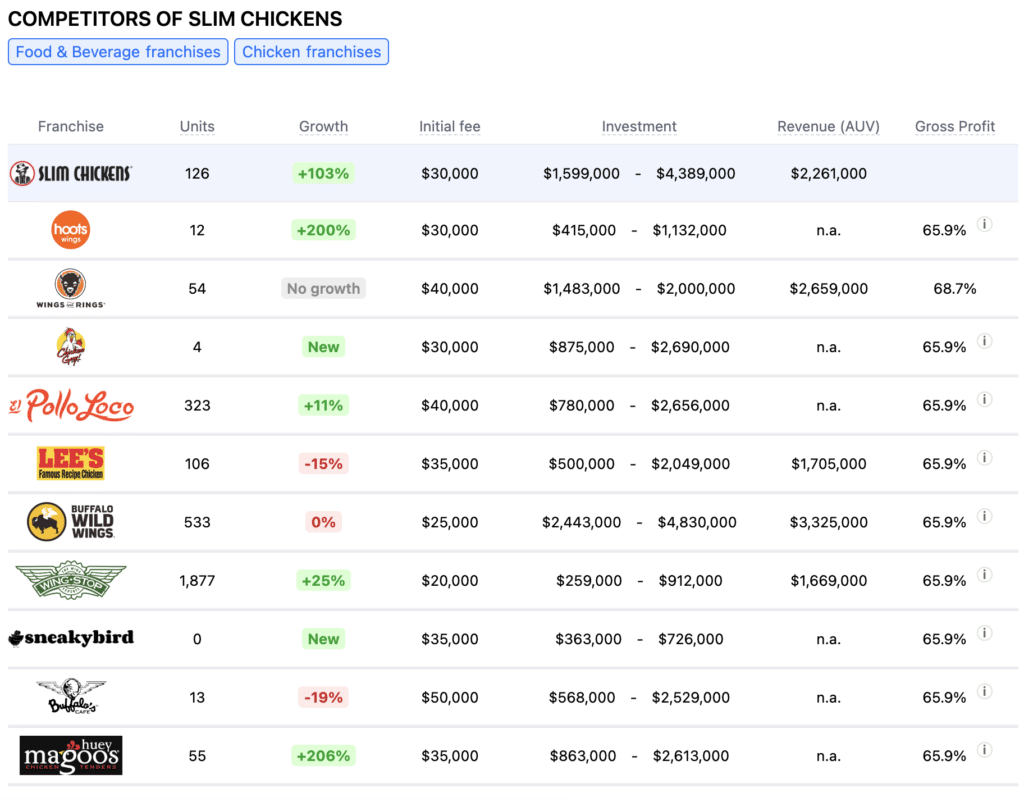Click the $2,659,000 revenue value
Image resolution: width=1024 pixels, height=802 pixels.
(829, 289)
